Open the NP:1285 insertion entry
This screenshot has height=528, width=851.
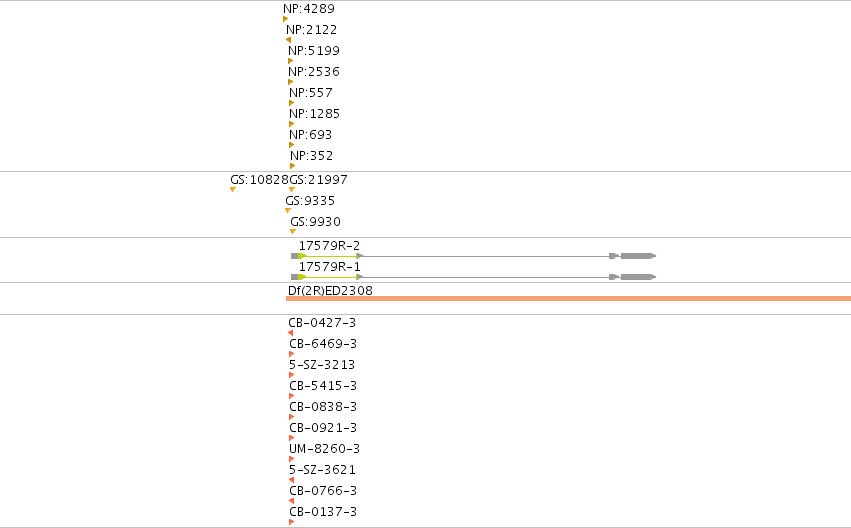click(x=314, y=114)
